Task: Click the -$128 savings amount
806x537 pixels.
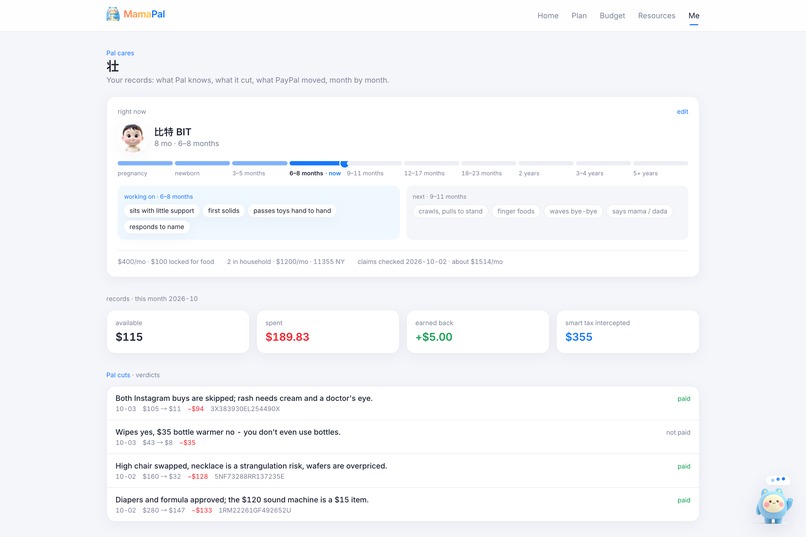Action: coord(198,476)
